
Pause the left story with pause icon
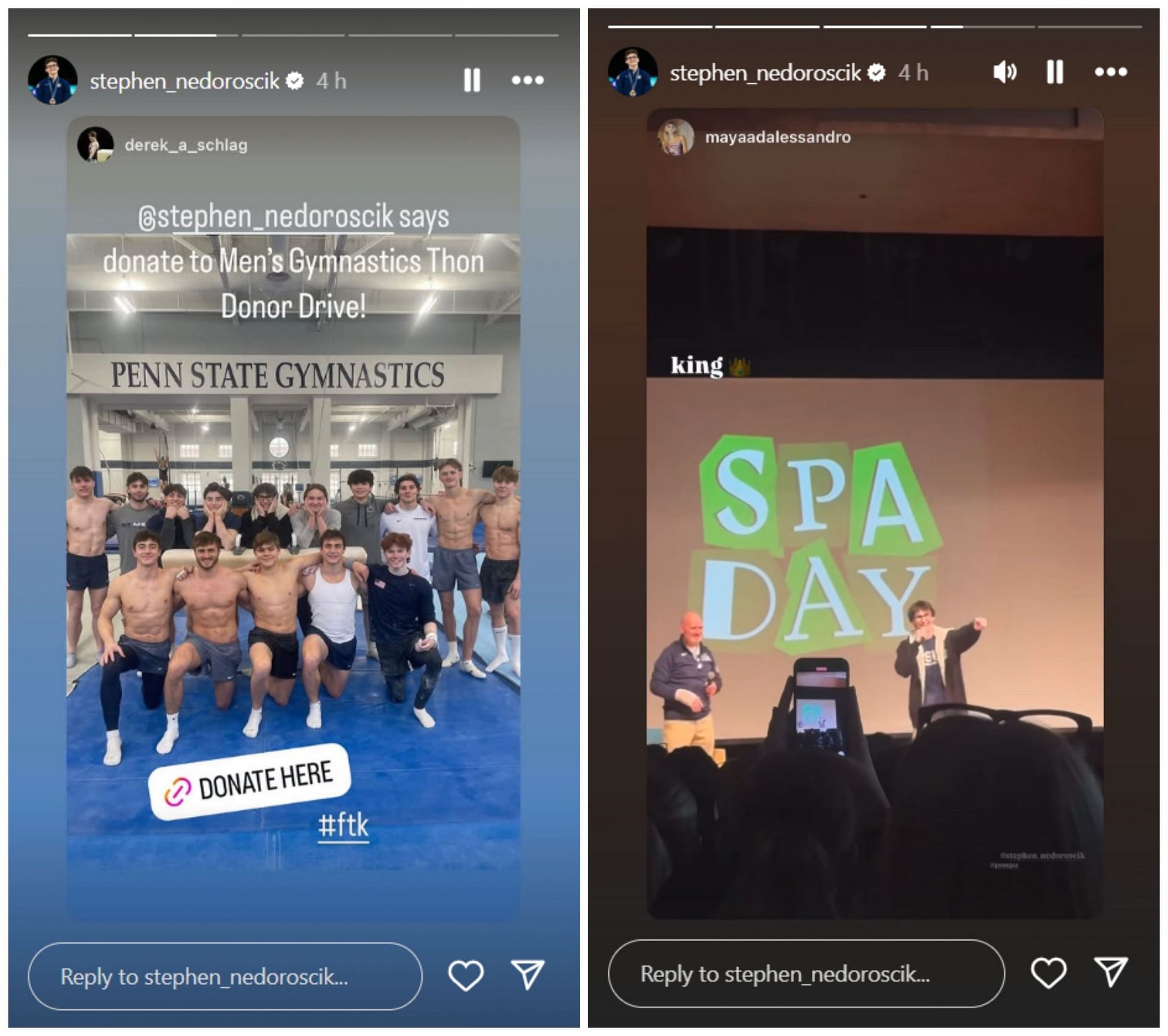click(472, 80)
